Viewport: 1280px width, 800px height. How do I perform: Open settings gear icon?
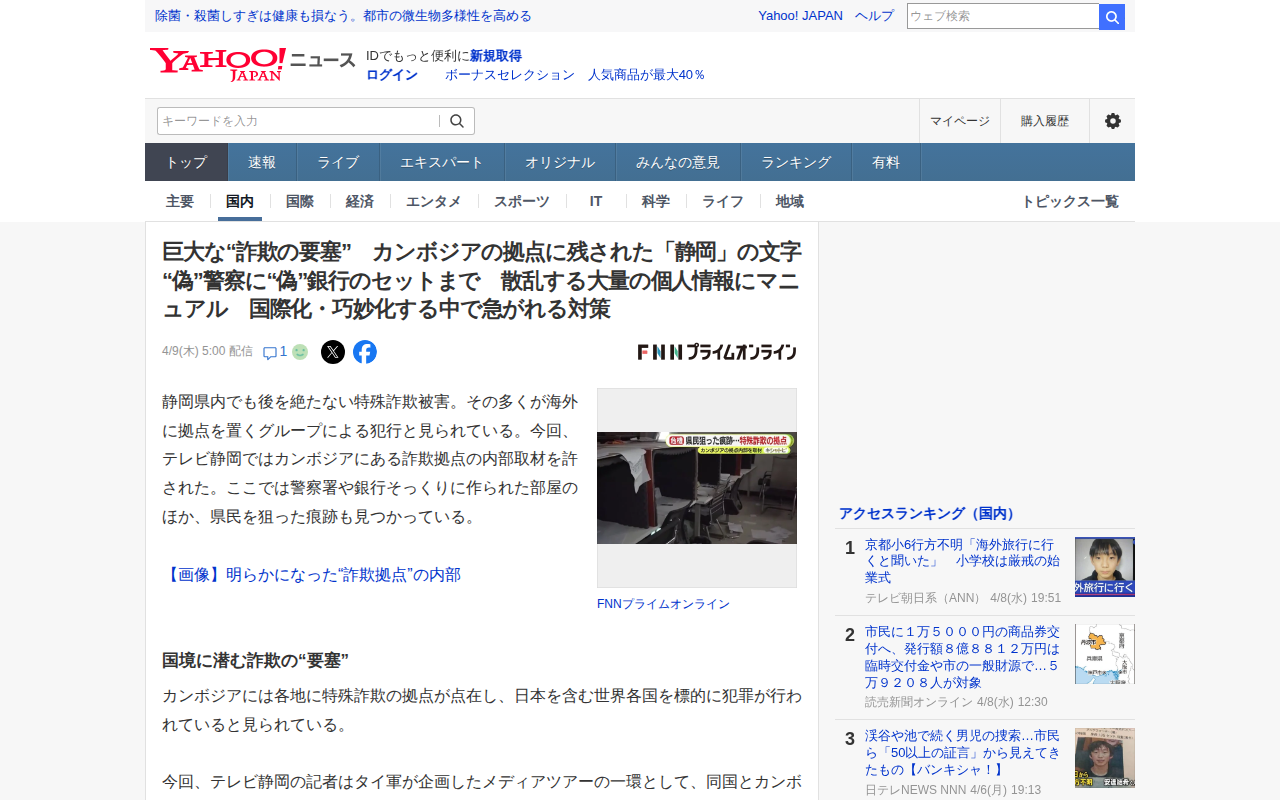tap(1112, 121)
